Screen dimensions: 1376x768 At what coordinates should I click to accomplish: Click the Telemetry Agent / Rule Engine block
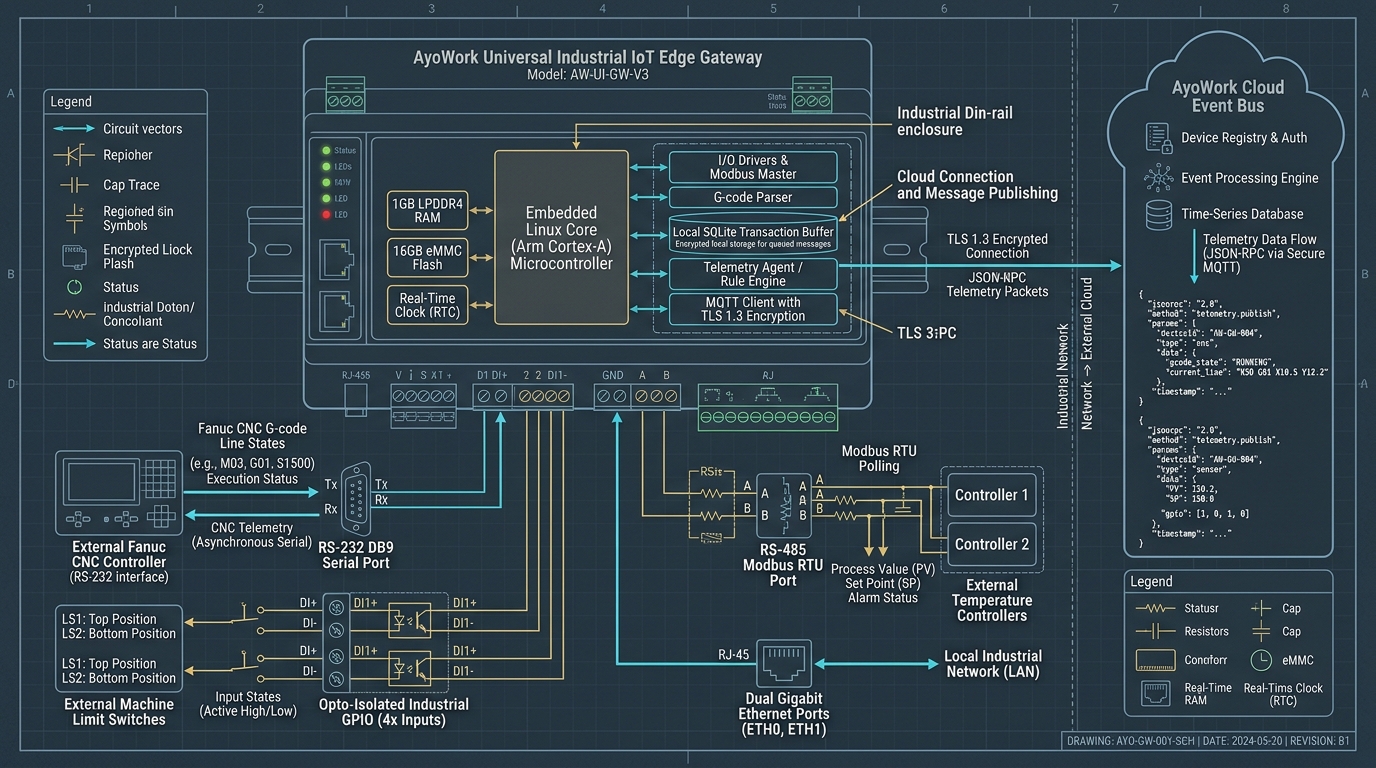click(x=753, y=274)
